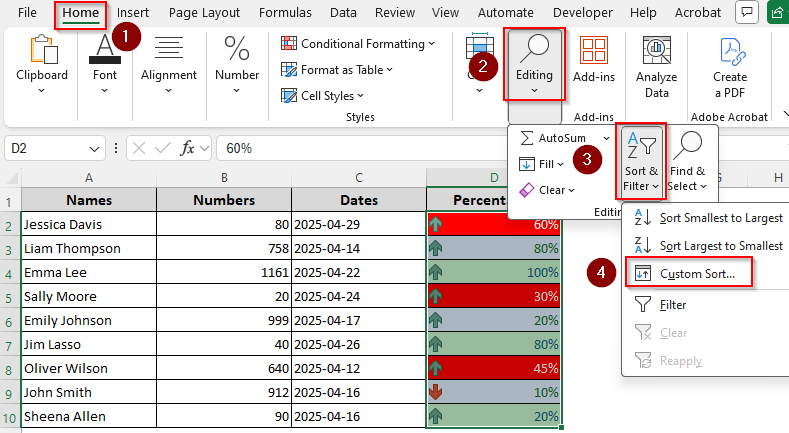Image resolution: width=789 pixels, height=433 pixels.
Task: Switch to the Insert tab
Action: tap(133, 13)
